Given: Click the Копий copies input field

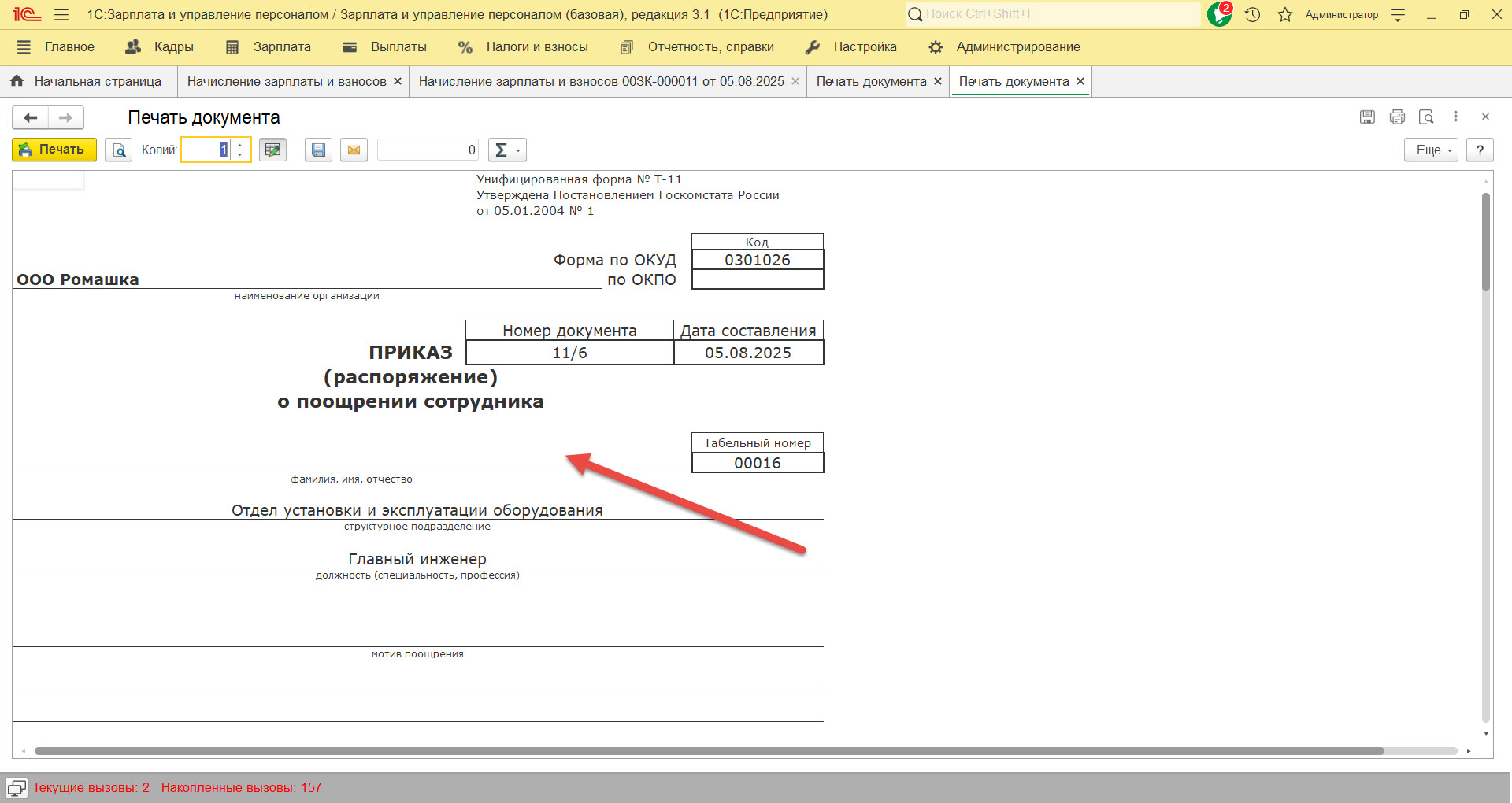Looking at the screenshot, I should click(206, 150).
